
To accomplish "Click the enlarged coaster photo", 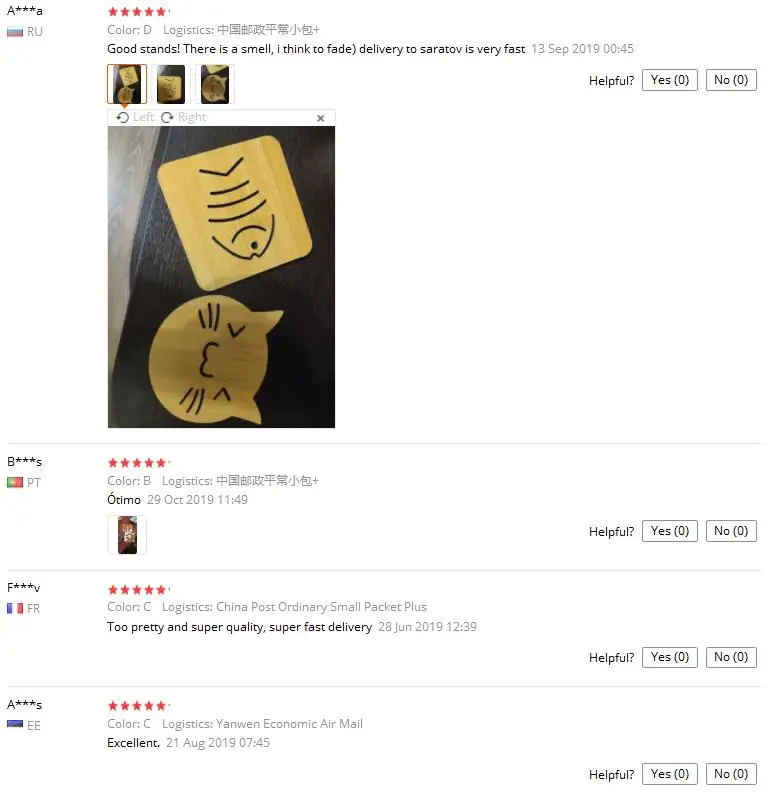I will [221, 277].
